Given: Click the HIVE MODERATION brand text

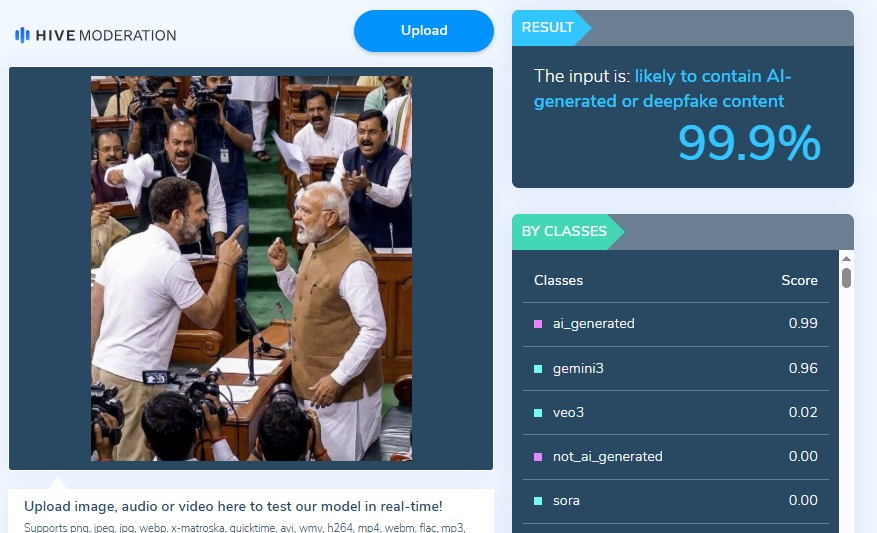Looking at the screenshot, I should pyautogui.click(x=106, y=35).
